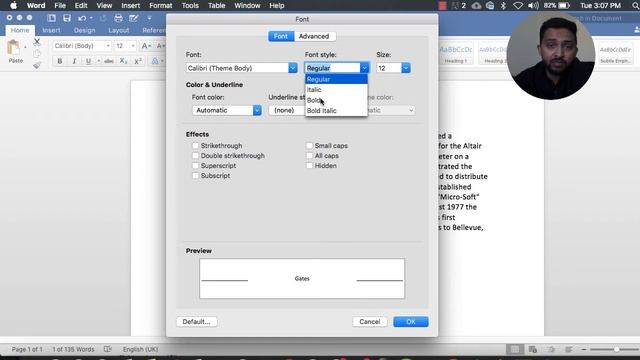Switch to the Advanced tab

pos(314,36)
